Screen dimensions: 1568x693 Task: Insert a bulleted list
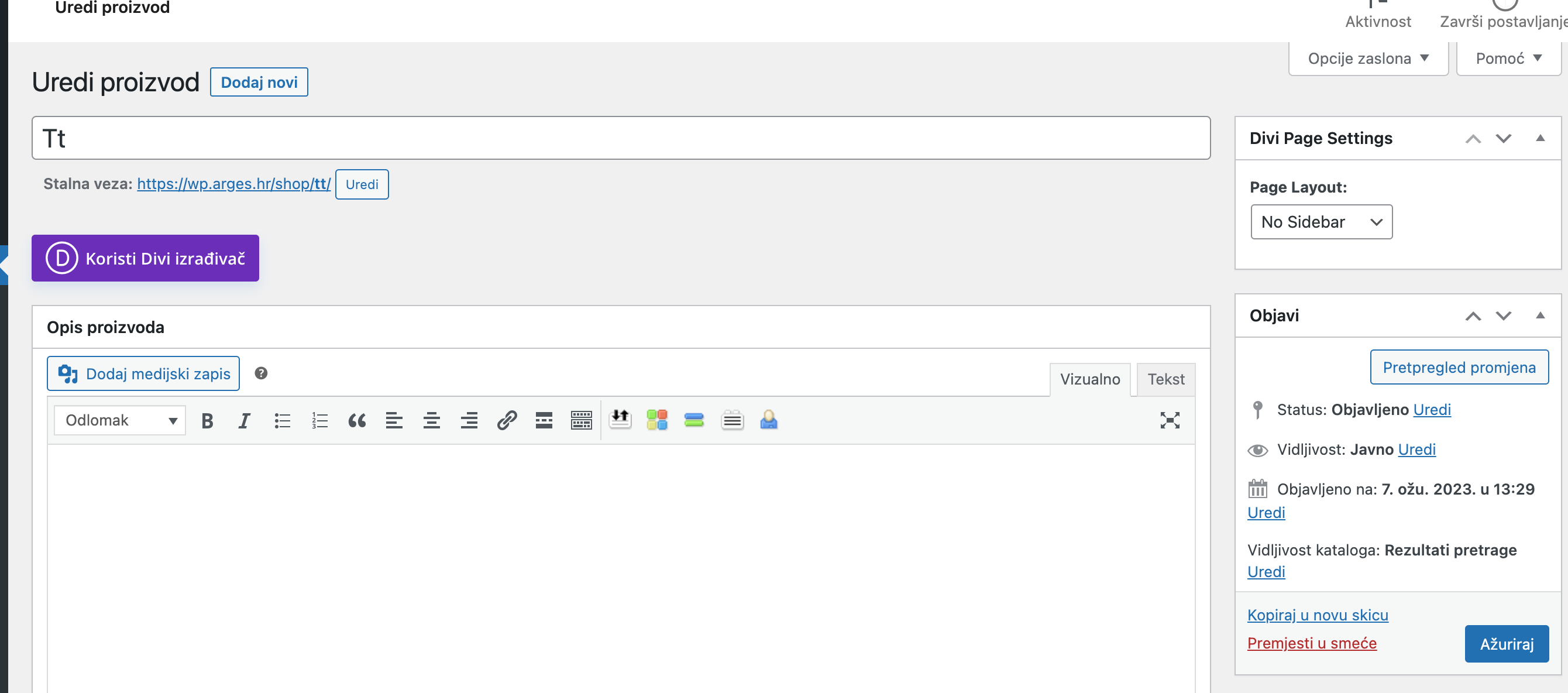point(282,420)
